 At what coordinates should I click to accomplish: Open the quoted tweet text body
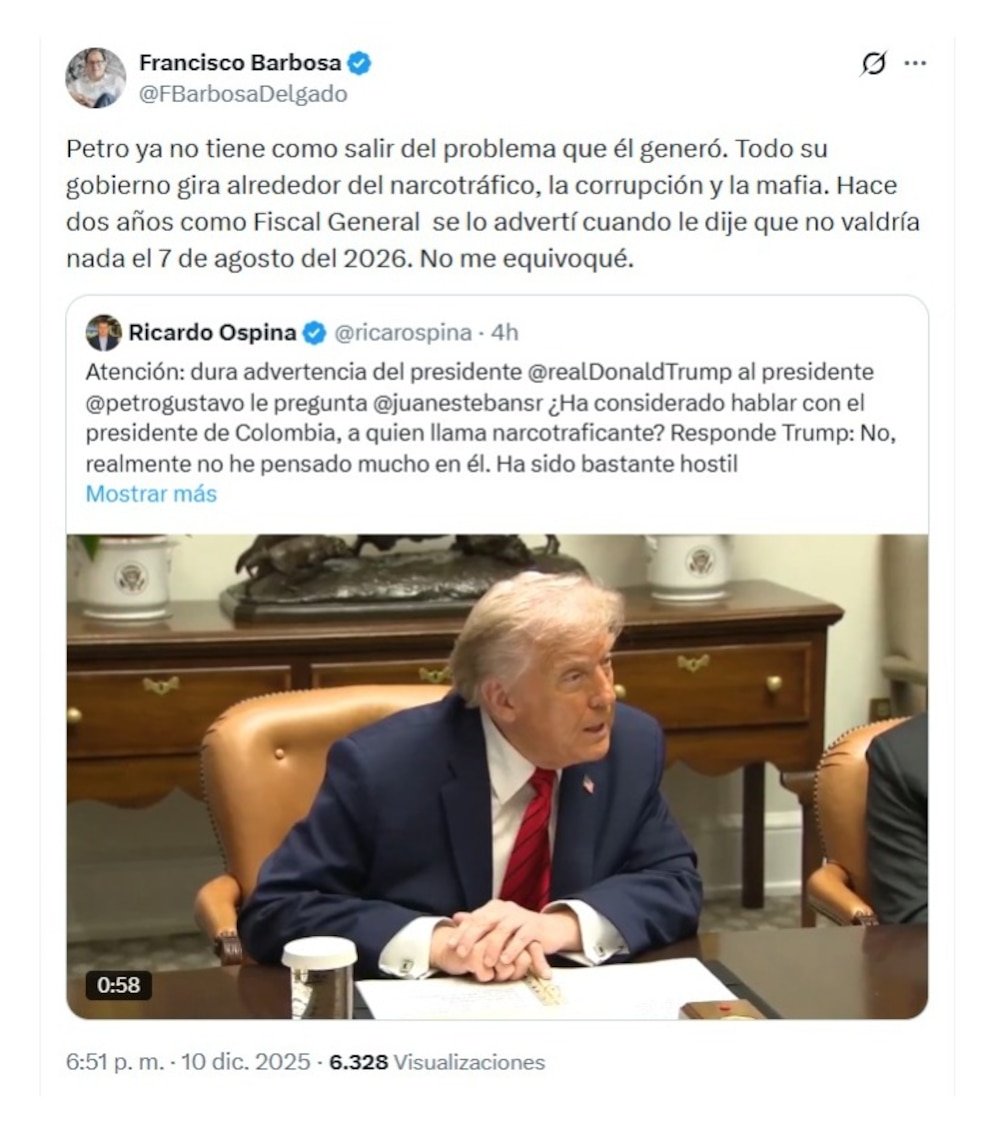click(x=491, y=418)
